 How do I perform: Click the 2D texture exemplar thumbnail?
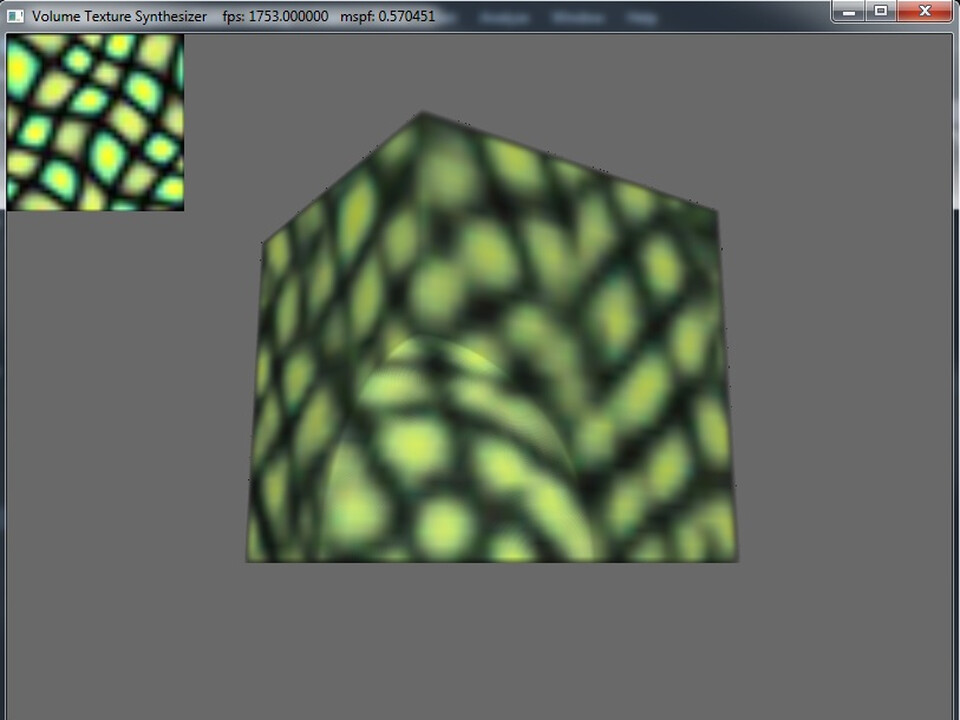tap(95, 122)
